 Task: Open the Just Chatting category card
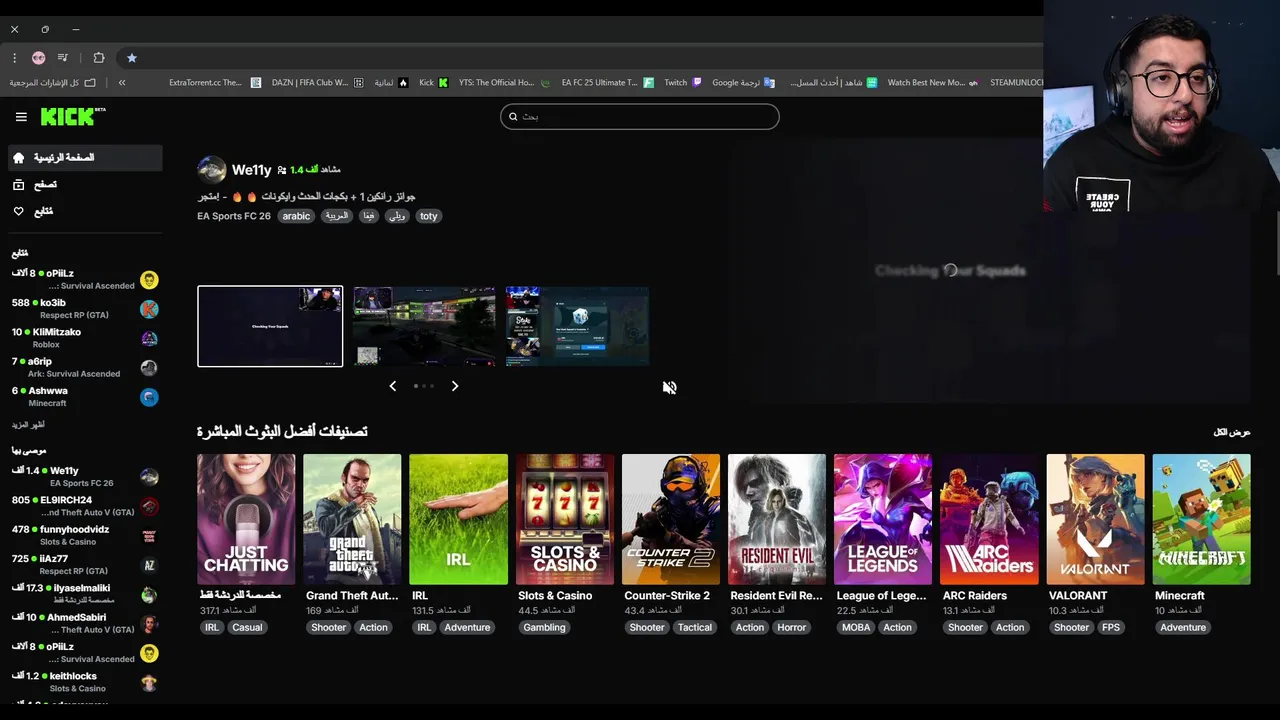point(246,519)
